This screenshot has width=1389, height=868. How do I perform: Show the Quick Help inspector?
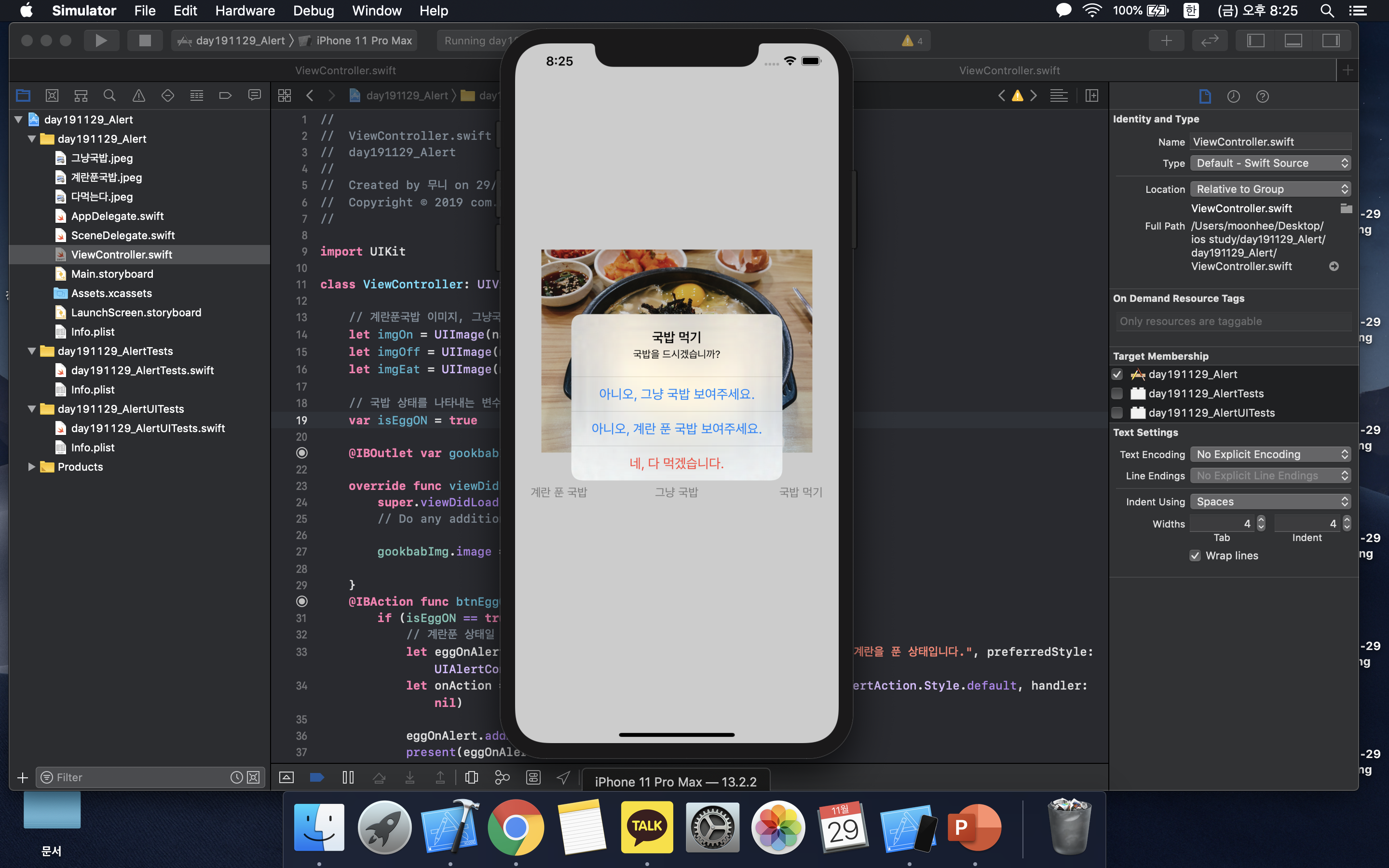[x=1262, y=96]
